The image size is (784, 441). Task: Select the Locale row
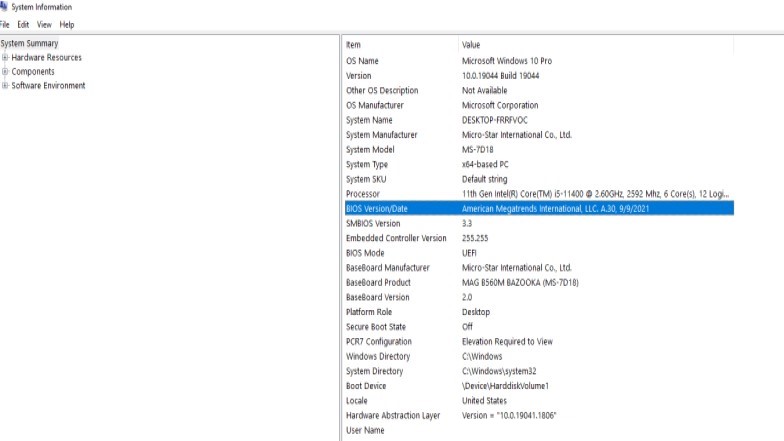tap(540, 400)
